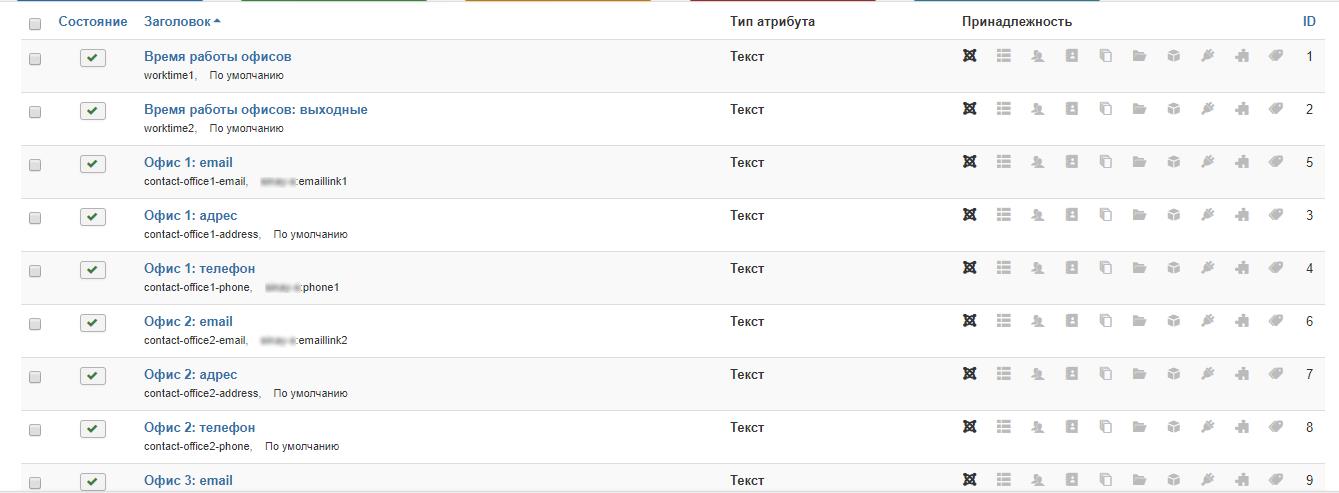Click the folder icon in the Офис 2: адрес row
This screenshot has width=1339, height=493.
(1139, 374)
